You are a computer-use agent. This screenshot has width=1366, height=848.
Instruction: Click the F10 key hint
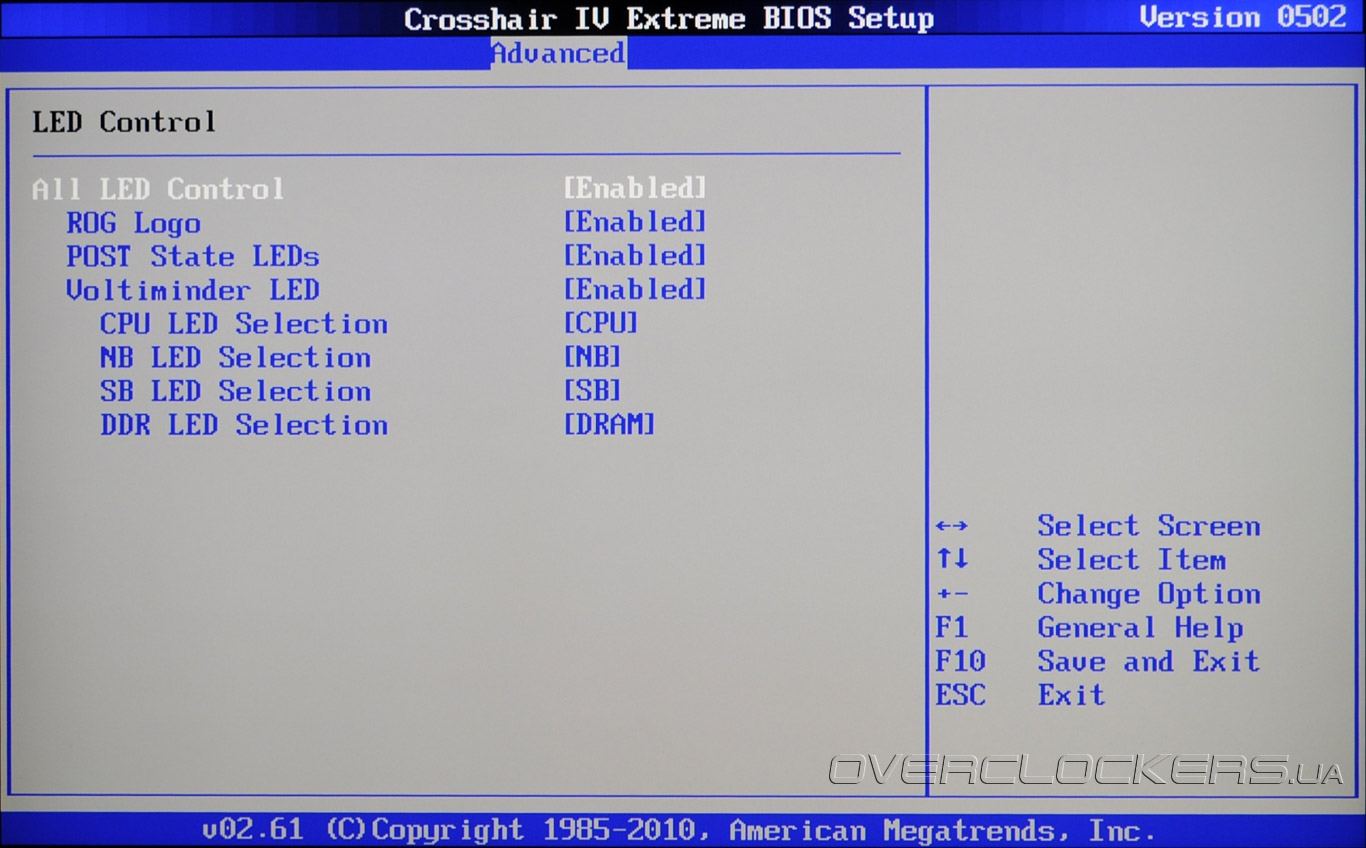pyautogui.click(x=960, y=662)
